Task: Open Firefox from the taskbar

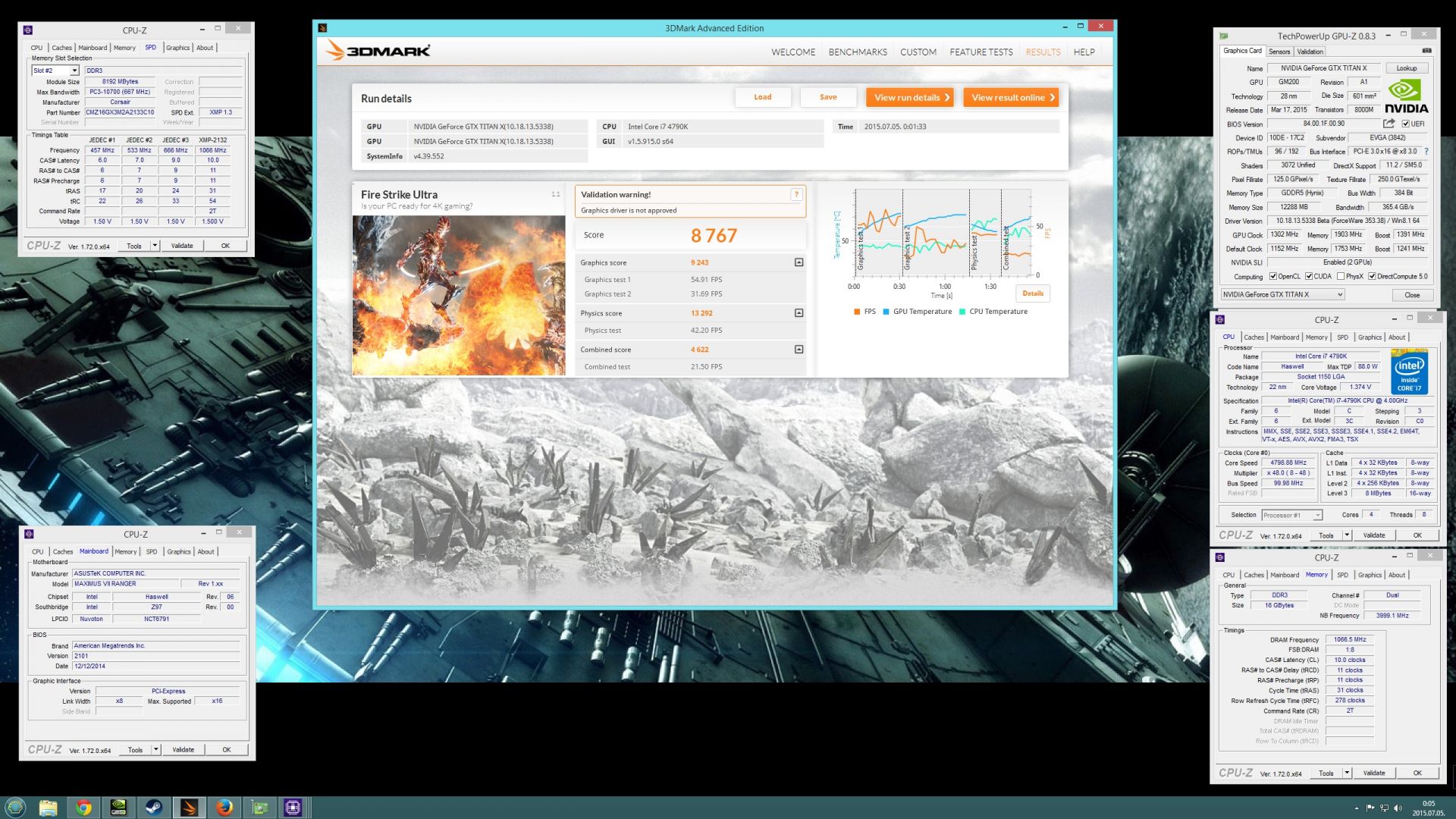Action: pos(224,808)
